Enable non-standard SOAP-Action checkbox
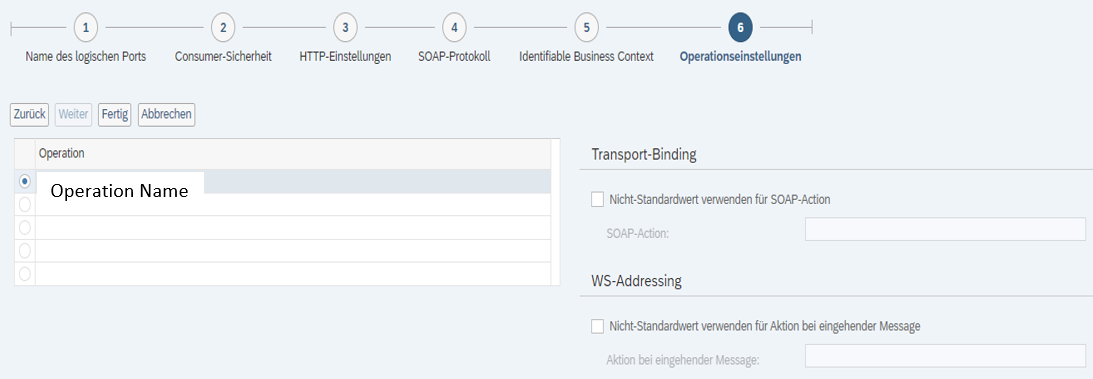Screen dimensions: 1093x379 click(597, 199)
